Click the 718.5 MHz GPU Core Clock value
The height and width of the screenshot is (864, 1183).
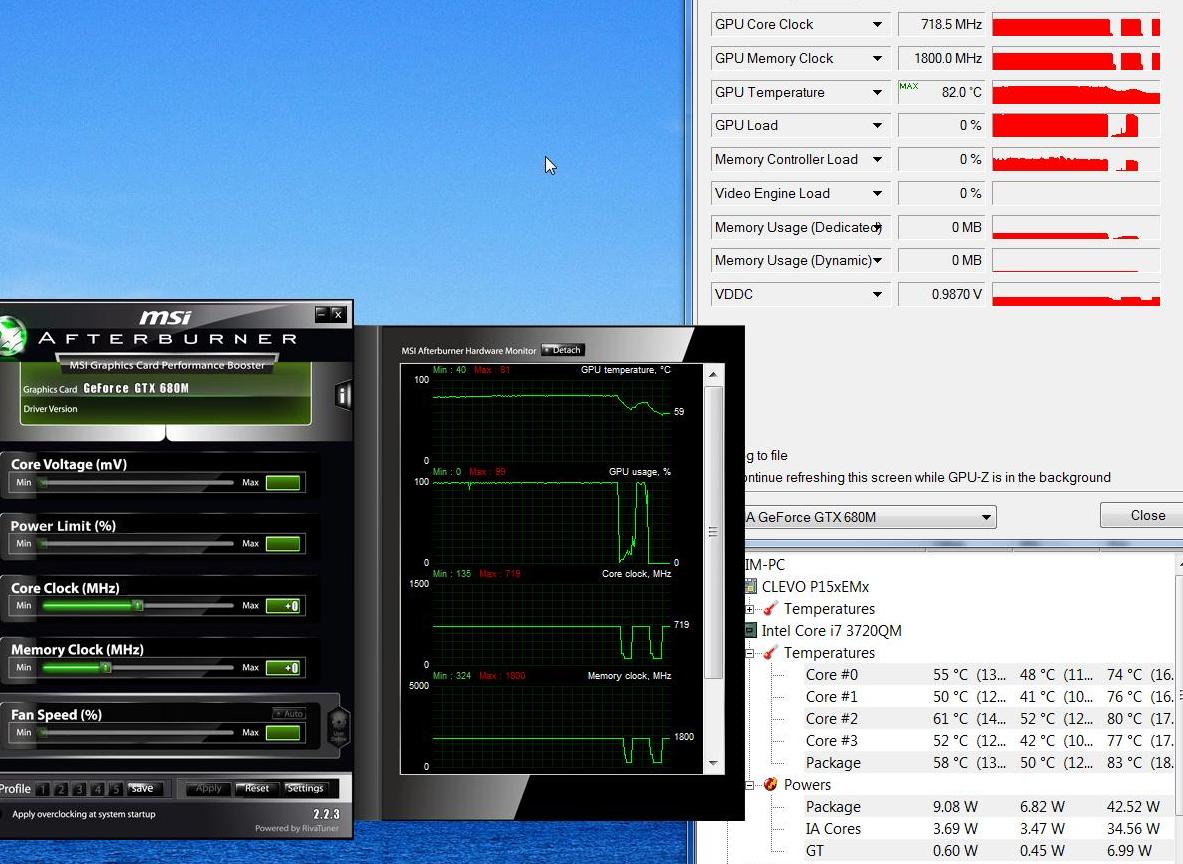942,24
